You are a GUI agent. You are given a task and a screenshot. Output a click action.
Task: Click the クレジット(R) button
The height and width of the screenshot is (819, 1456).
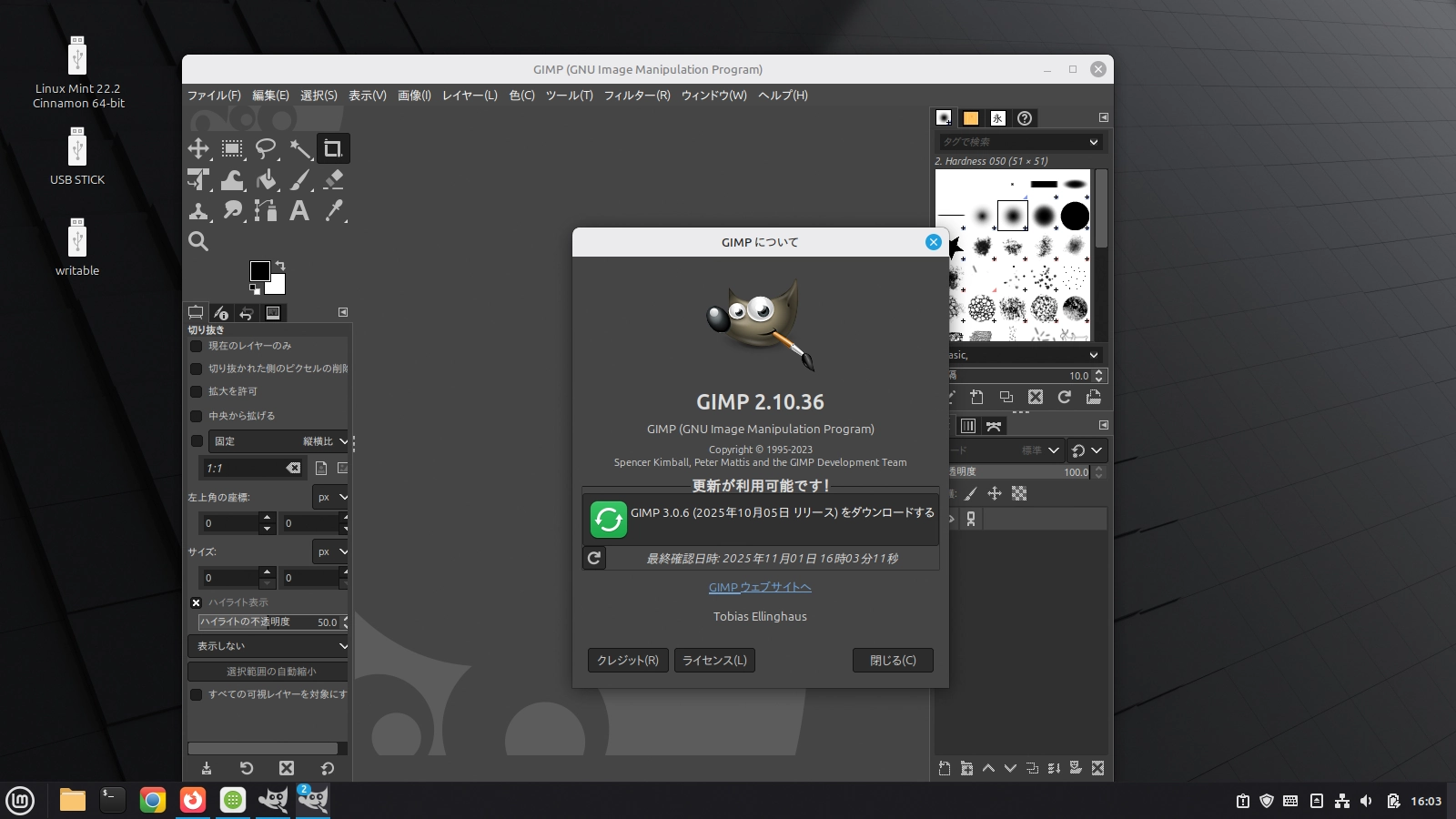pyautogui.click(x=628, y=661)
